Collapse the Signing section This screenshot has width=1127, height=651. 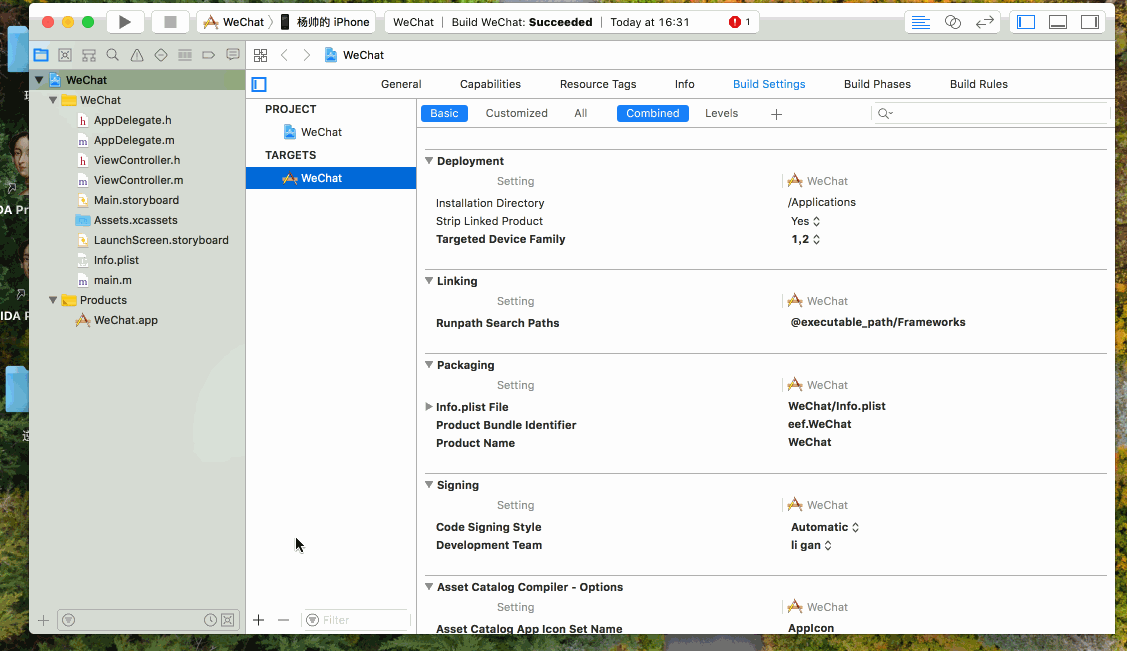[x=429, y=485]
